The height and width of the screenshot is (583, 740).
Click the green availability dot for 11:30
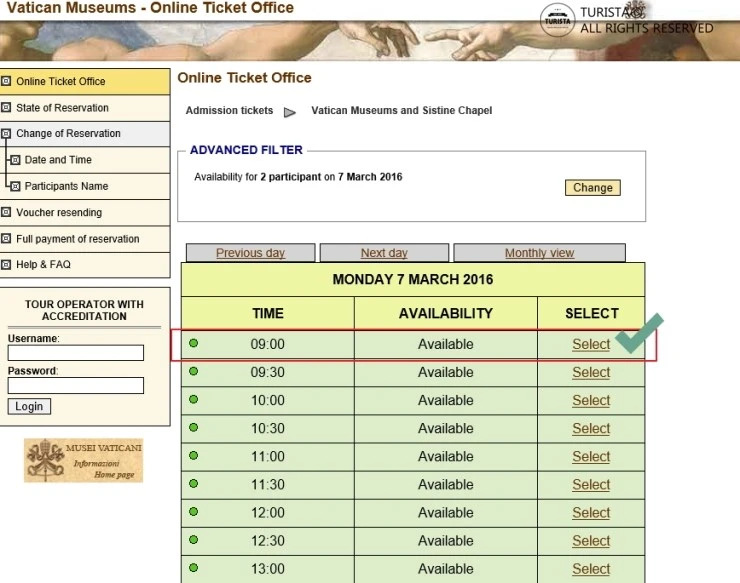pyautogui.click(x=193, y=484)
